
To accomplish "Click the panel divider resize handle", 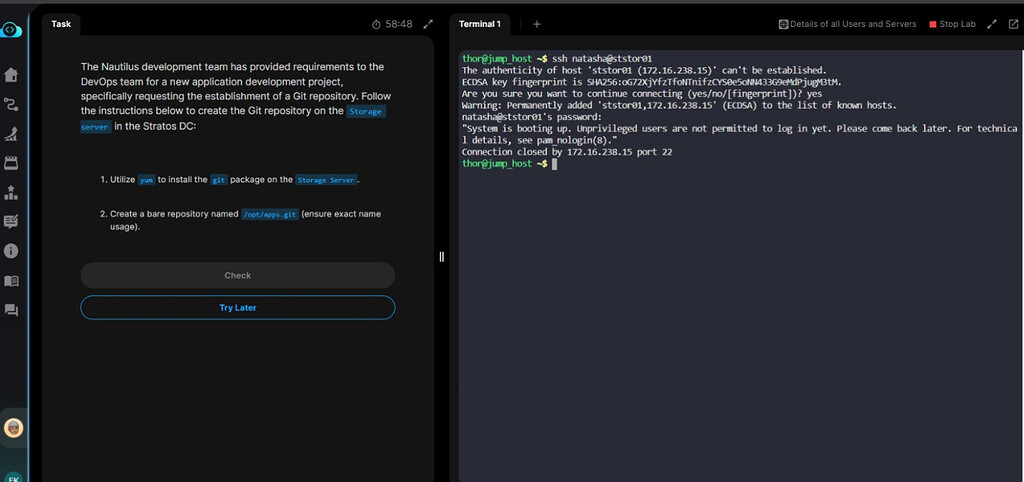I will coord(441,257).
